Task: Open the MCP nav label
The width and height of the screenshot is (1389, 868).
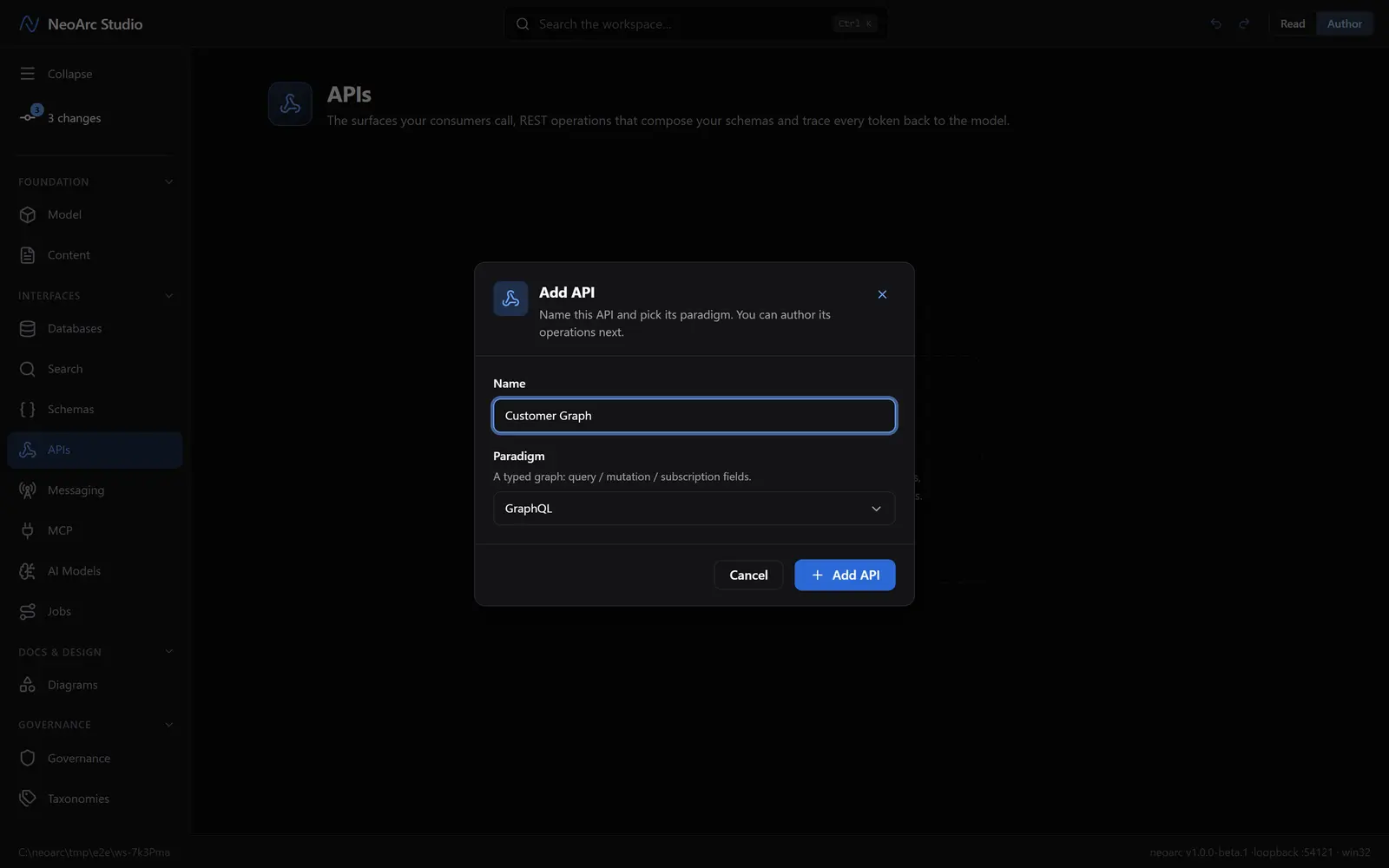Action: (x=60, y=530)
